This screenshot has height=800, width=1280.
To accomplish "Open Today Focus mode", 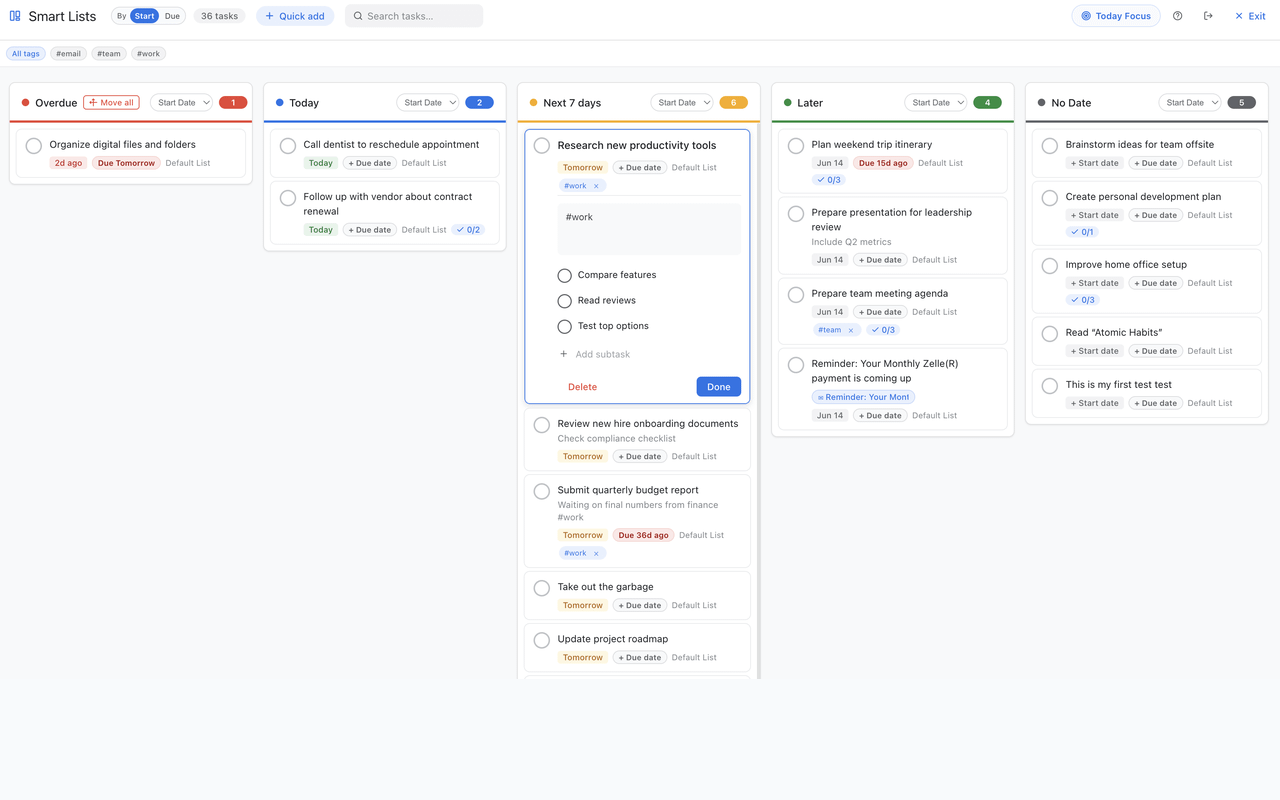I will [1115, 16].
